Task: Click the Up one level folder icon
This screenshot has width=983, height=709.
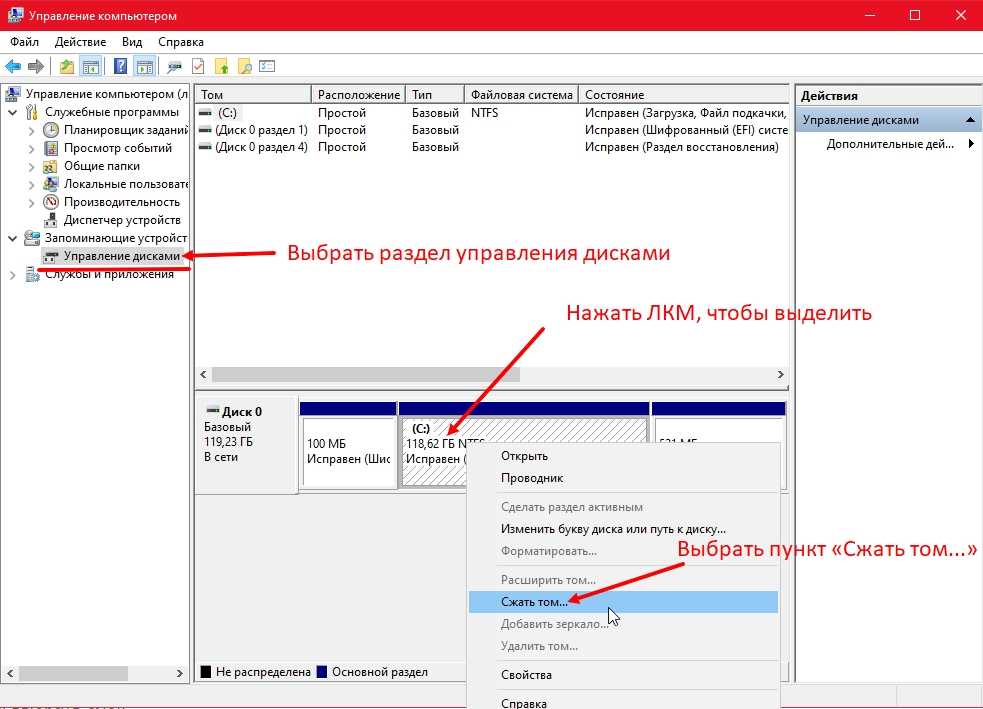Action: click(x=66, y=67)
